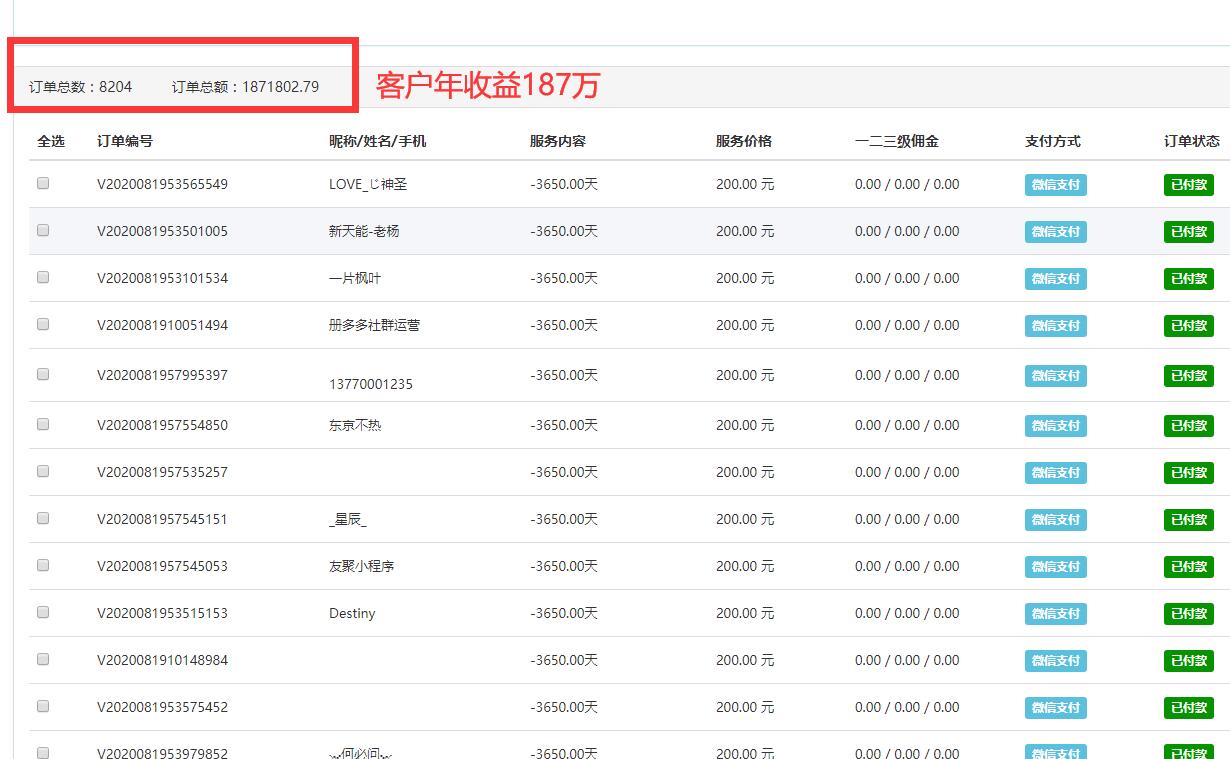Click the 微信支付 badge on the first order row
The width and height of the screenshot is (1230, 759).
click(1055, 185)
